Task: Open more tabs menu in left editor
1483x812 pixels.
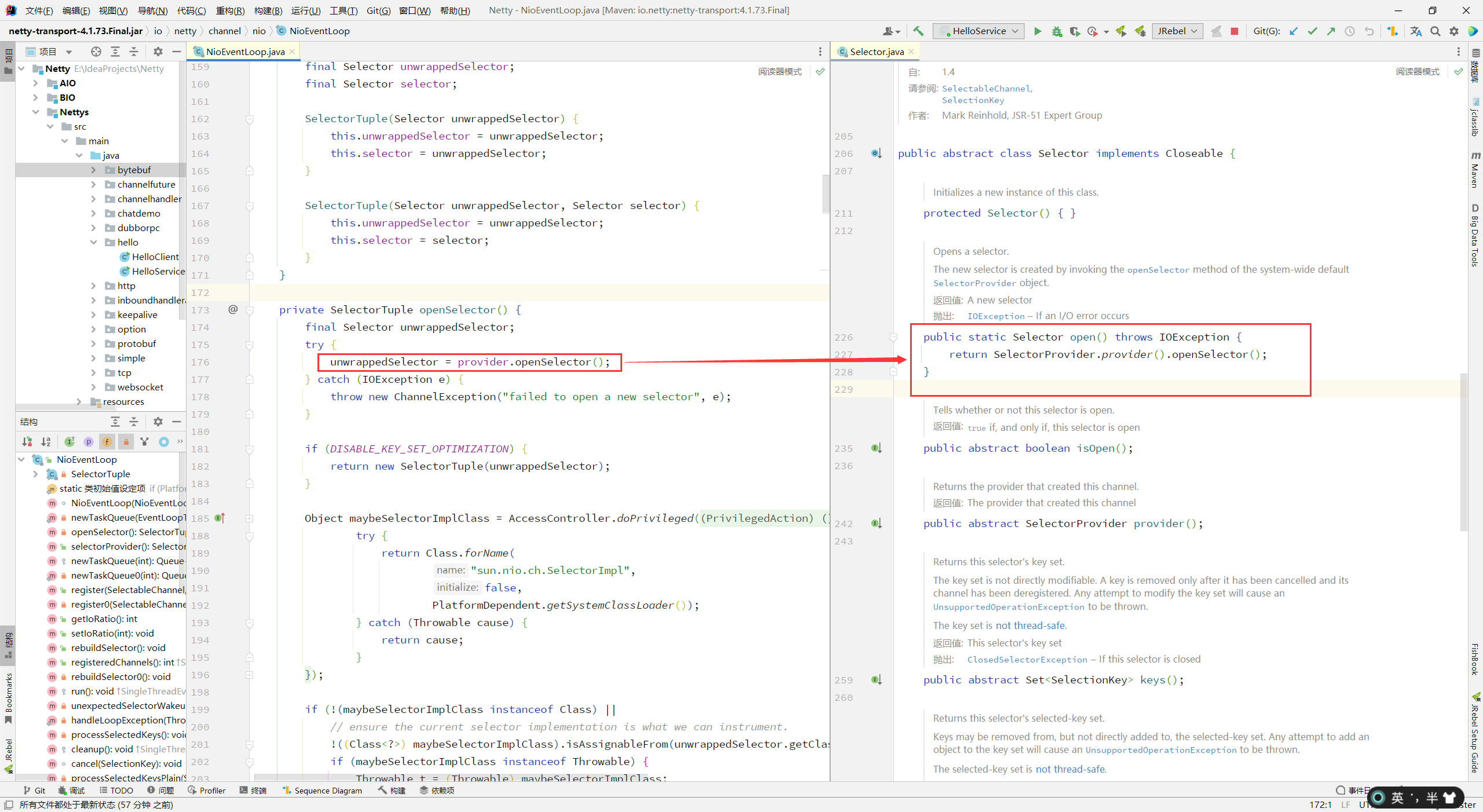Action: pos(820,52)
